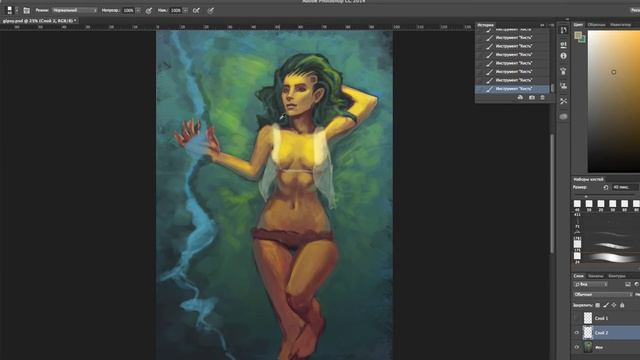Switch to the Цвет color tab

click(x=578, y=25)
